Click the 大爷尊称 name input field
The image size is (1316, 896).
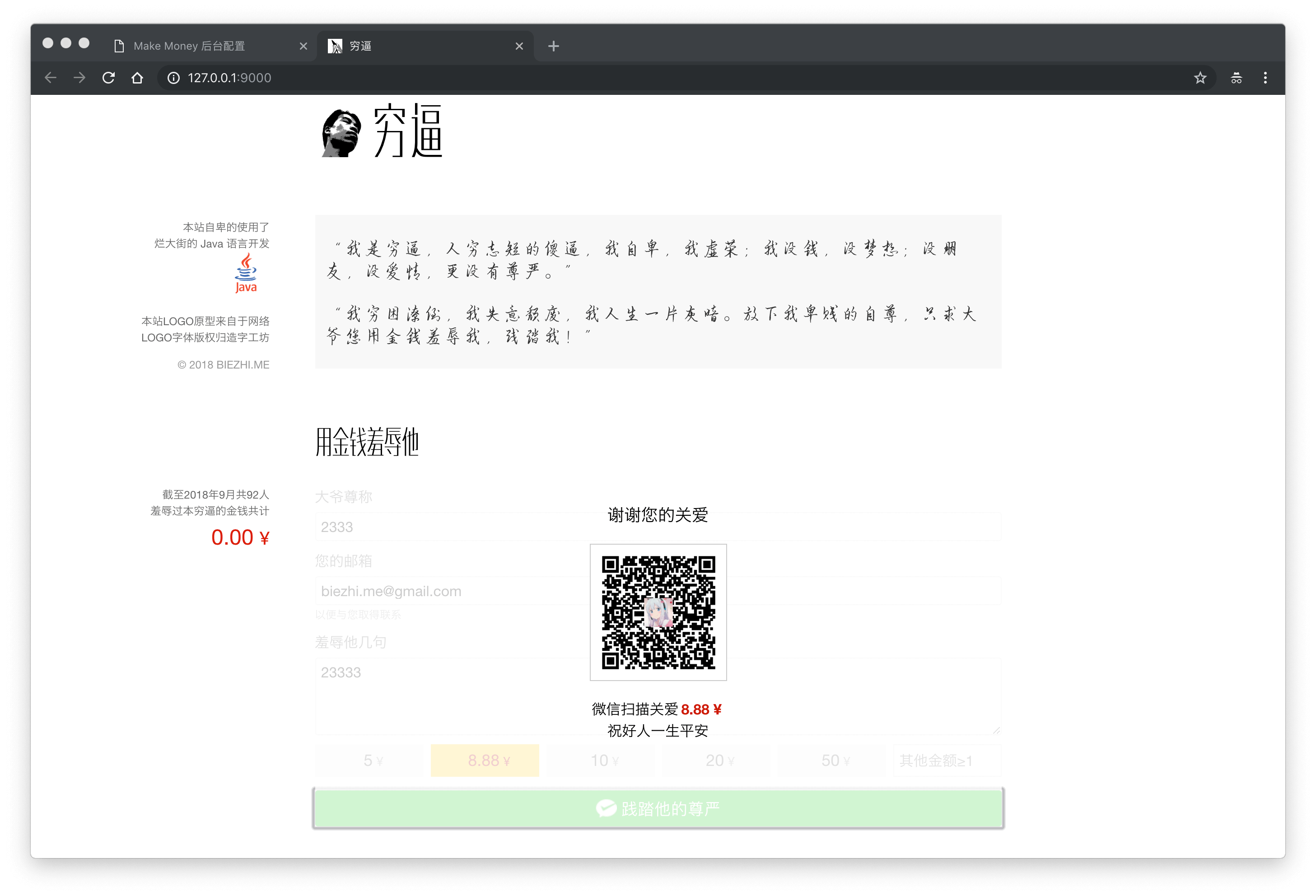point(658,527)
